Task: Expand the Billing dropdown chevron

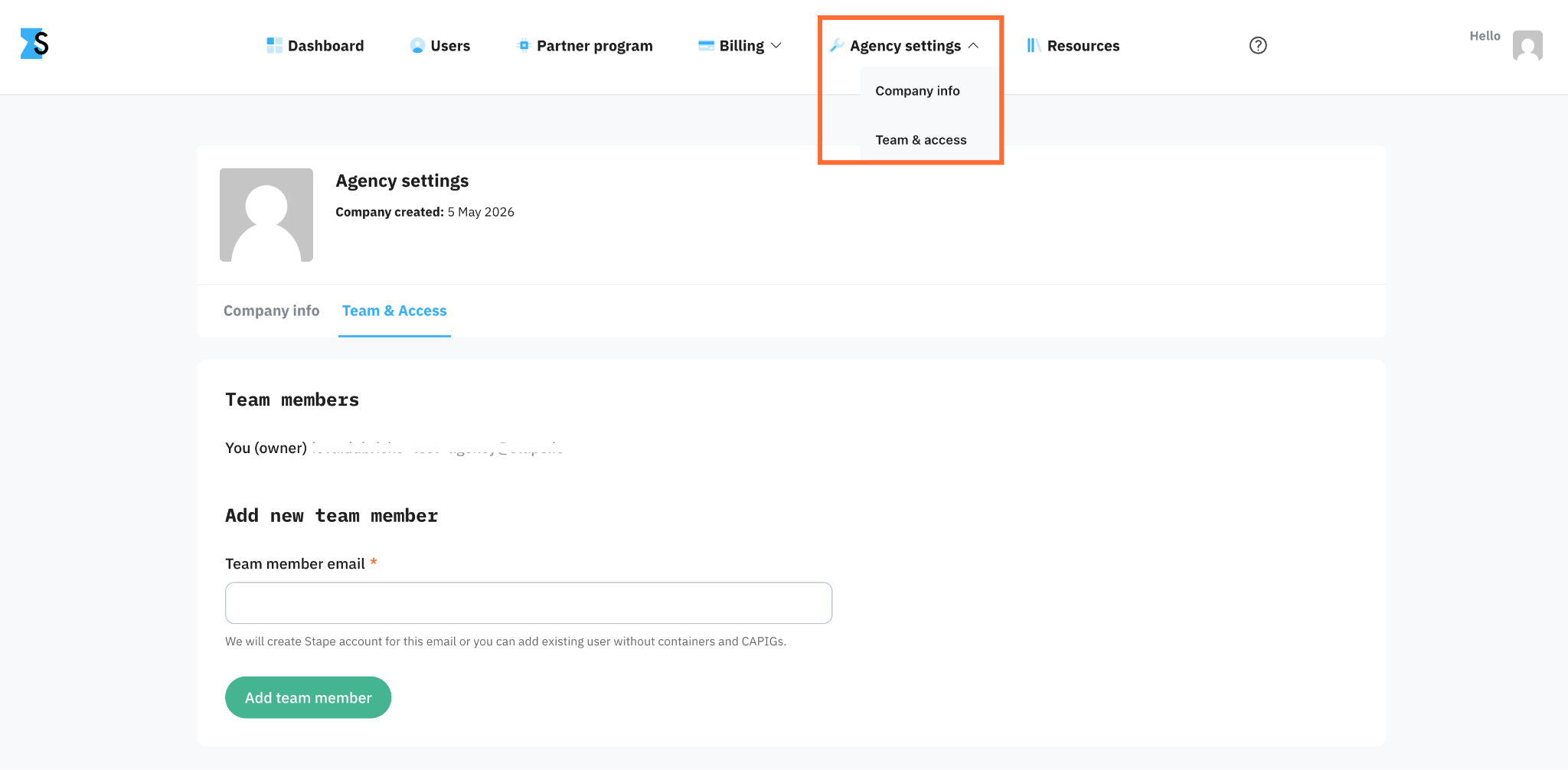Action: pyautogui.click(x=776, y=45)
